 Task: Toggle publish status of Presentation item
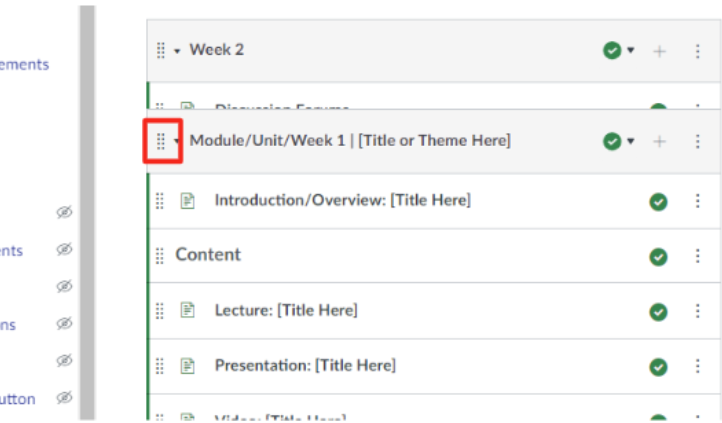(658, 366)
